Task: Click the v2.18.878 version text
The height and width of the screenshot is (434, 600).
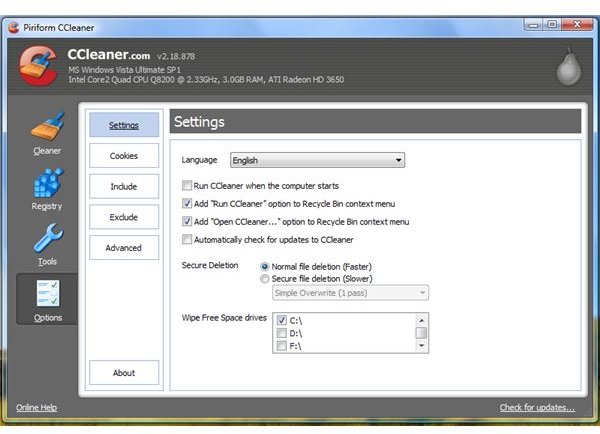Action: (x=176, y=56)
